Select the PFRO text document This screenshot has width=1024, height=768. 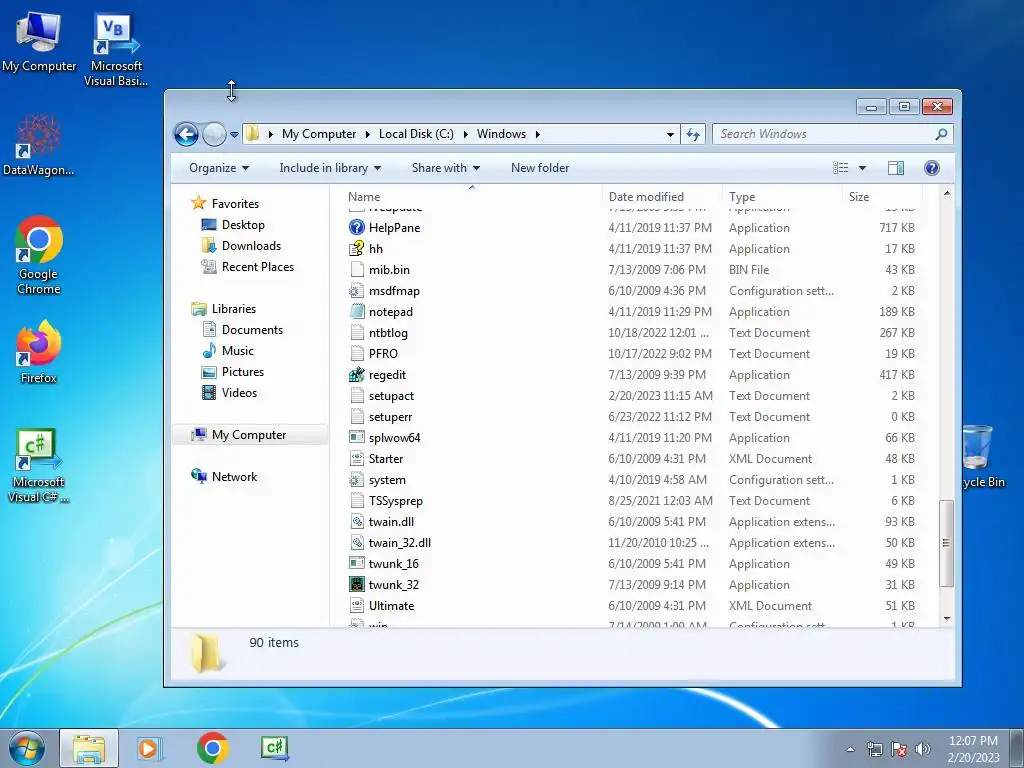383,353
